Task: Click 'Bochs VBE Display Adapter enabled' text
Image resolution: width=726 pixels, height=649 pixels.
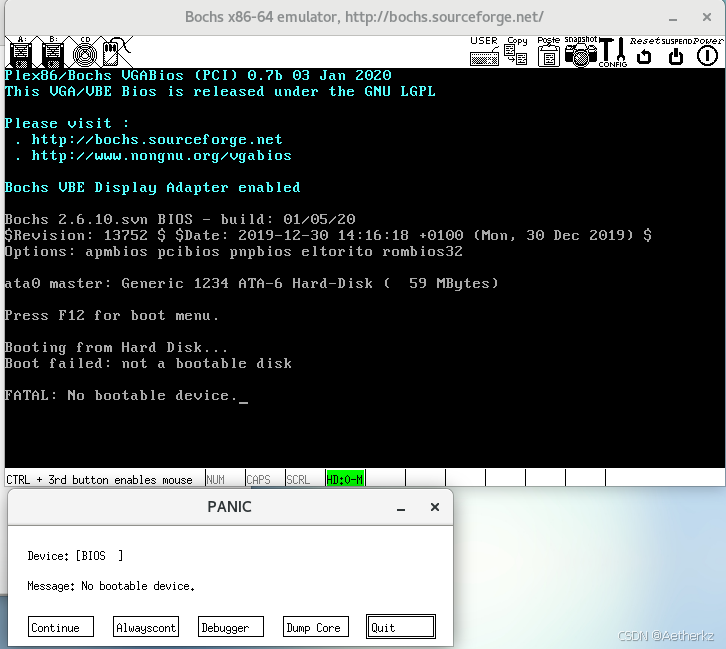Action: point(152,187)
